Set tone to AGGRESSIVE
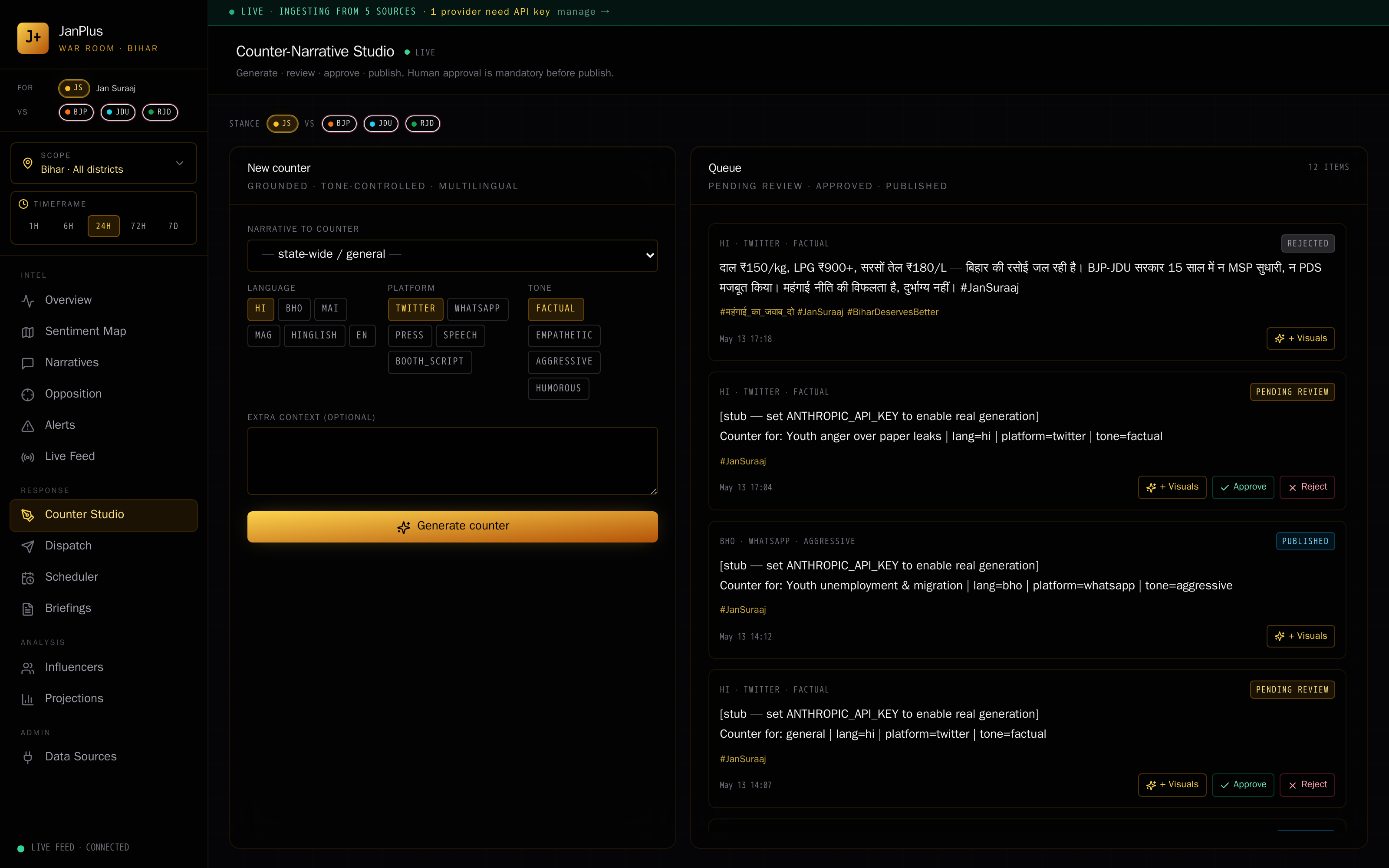Image resolution: width=1389 pixels, height=868 pixels. click(x=564, y=362)
